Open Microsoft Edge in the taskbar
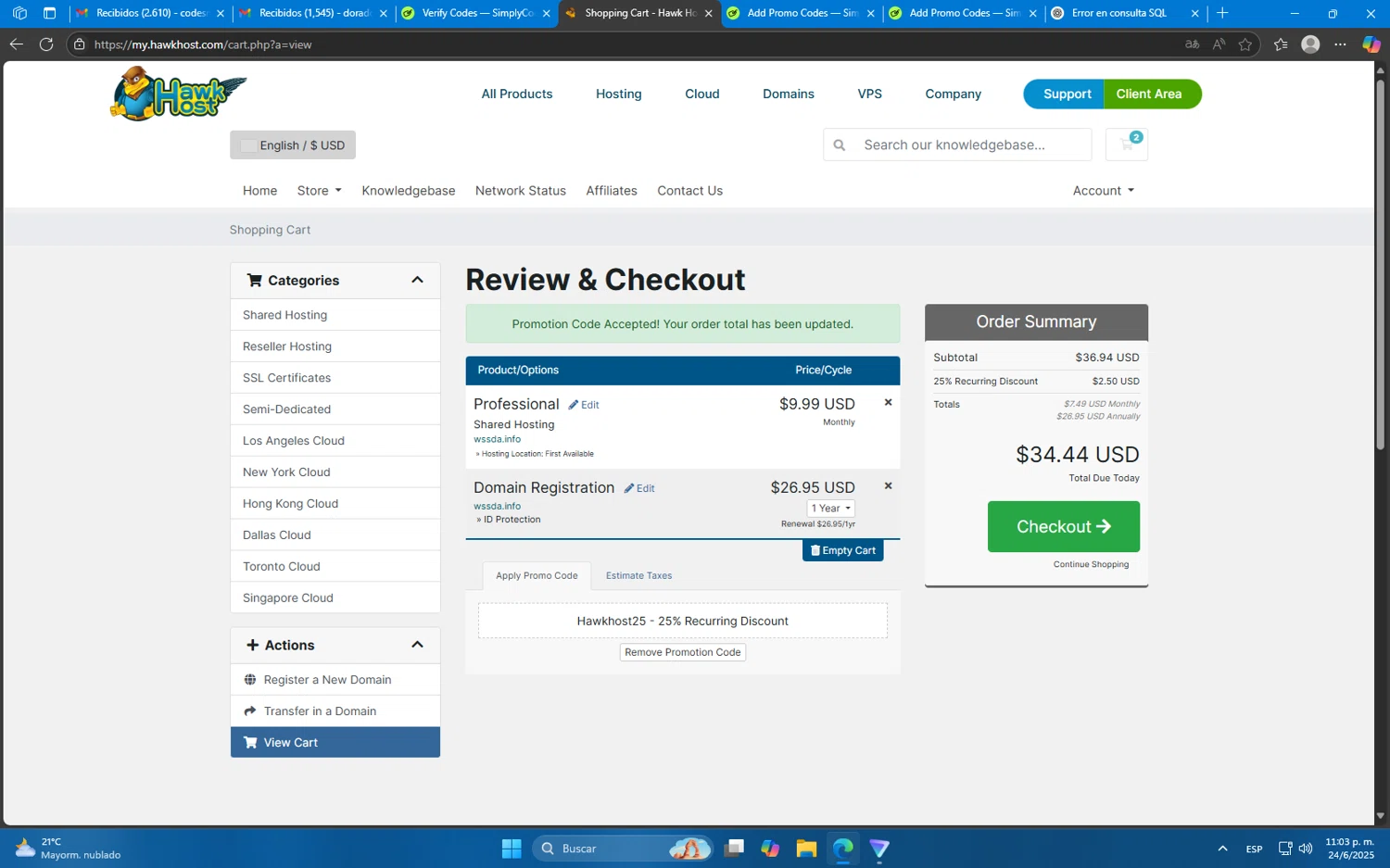Screen dimensions: 1390x868 point(842,849)
